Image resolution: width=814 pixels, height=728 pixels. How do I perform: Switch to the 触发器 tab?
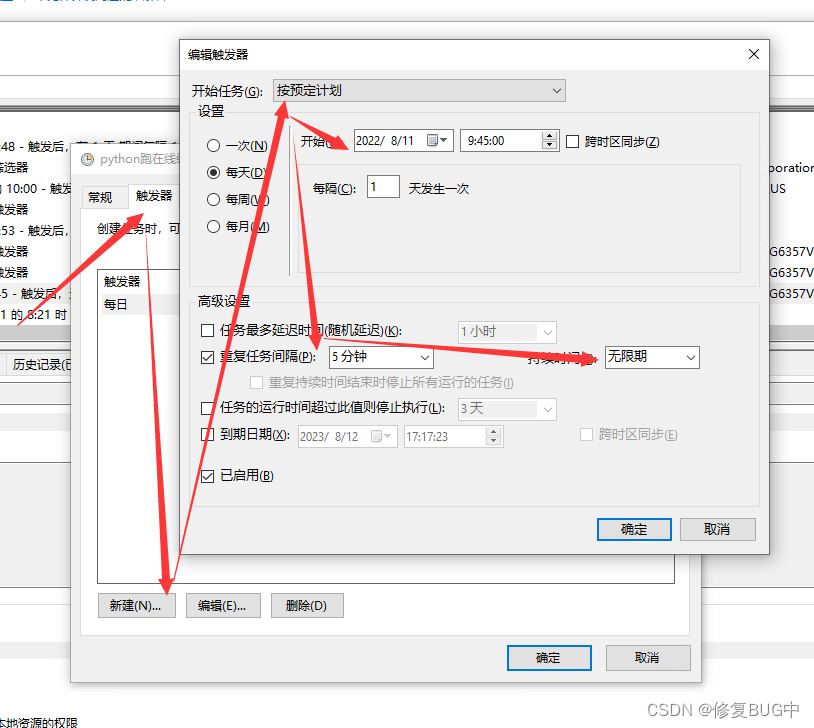coord(154,196)
